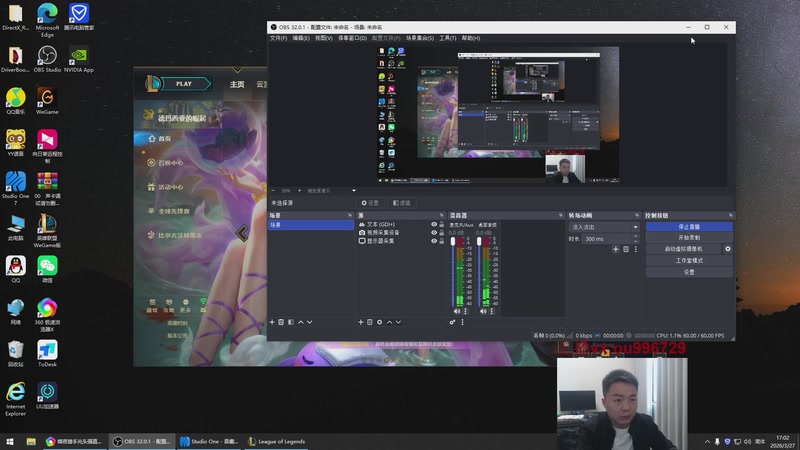Open QQ音乐 desktop icon

point(15,101)
